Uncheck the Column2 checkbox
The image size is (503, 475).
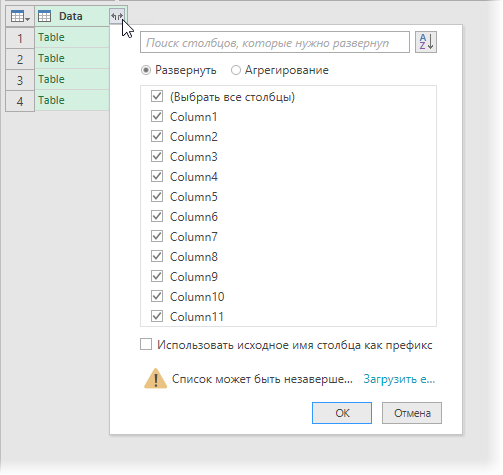[157, 136]
